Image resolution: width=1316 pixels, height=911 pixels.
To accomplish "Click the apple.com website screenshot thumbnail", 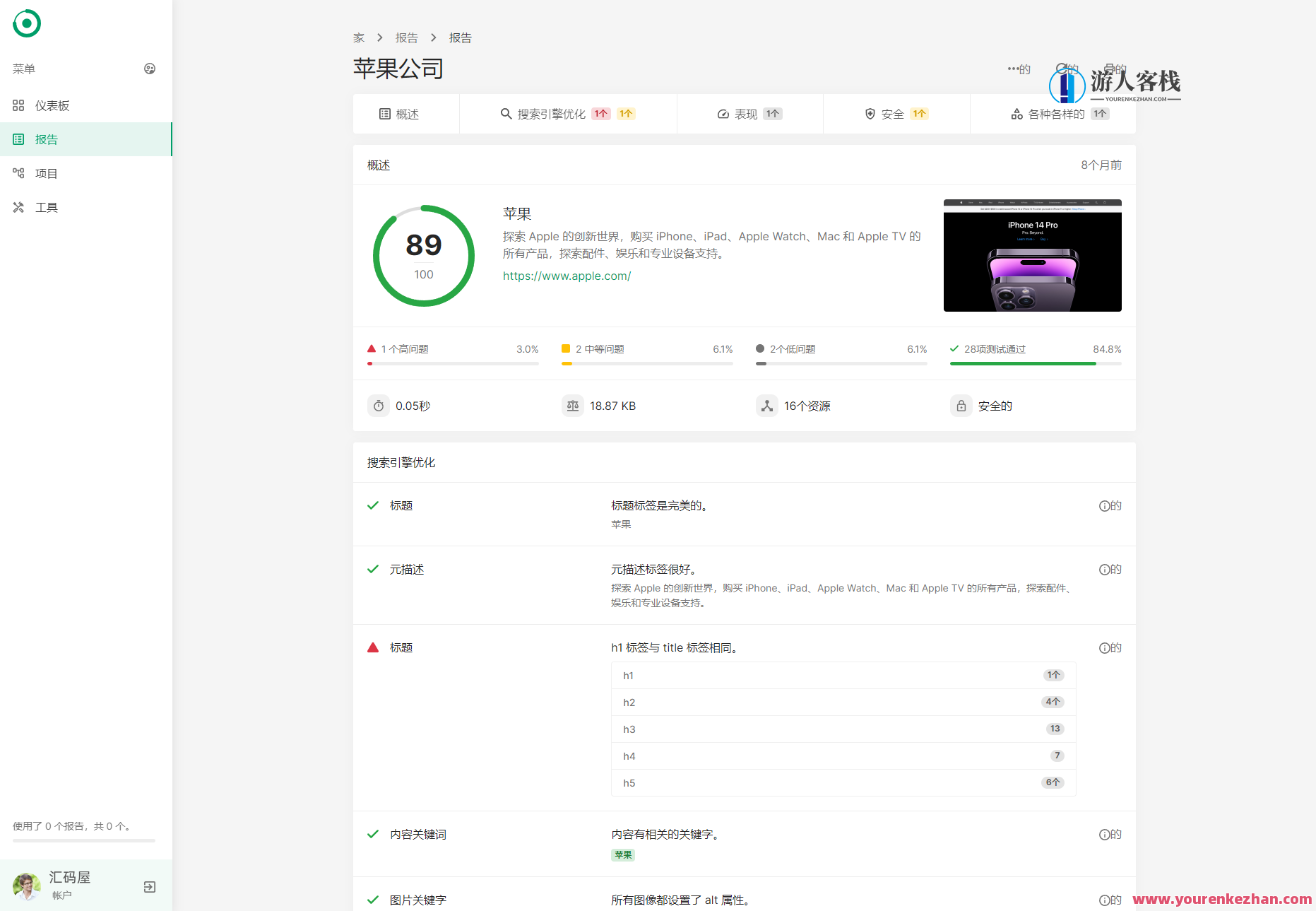I will (1032, 255).
